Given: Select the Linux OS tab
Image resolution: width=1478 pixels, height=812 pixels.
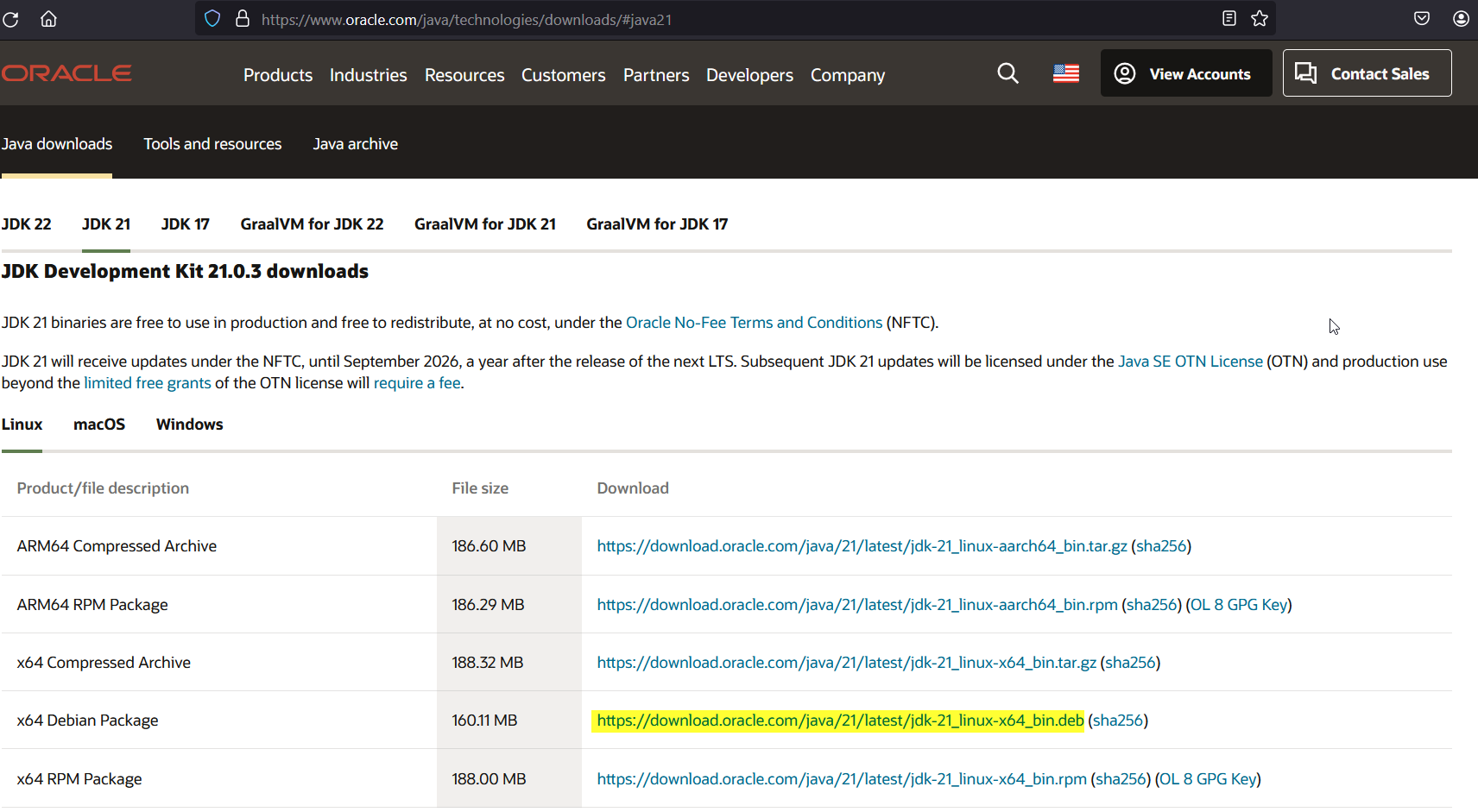Looking at the screenshot, I should click(x=22, y=425).
